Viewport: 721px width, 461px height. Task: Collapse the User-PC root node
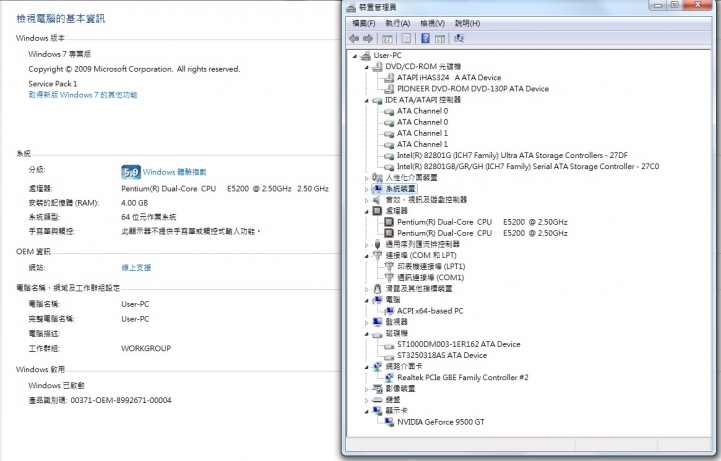[x=355, y=56]
